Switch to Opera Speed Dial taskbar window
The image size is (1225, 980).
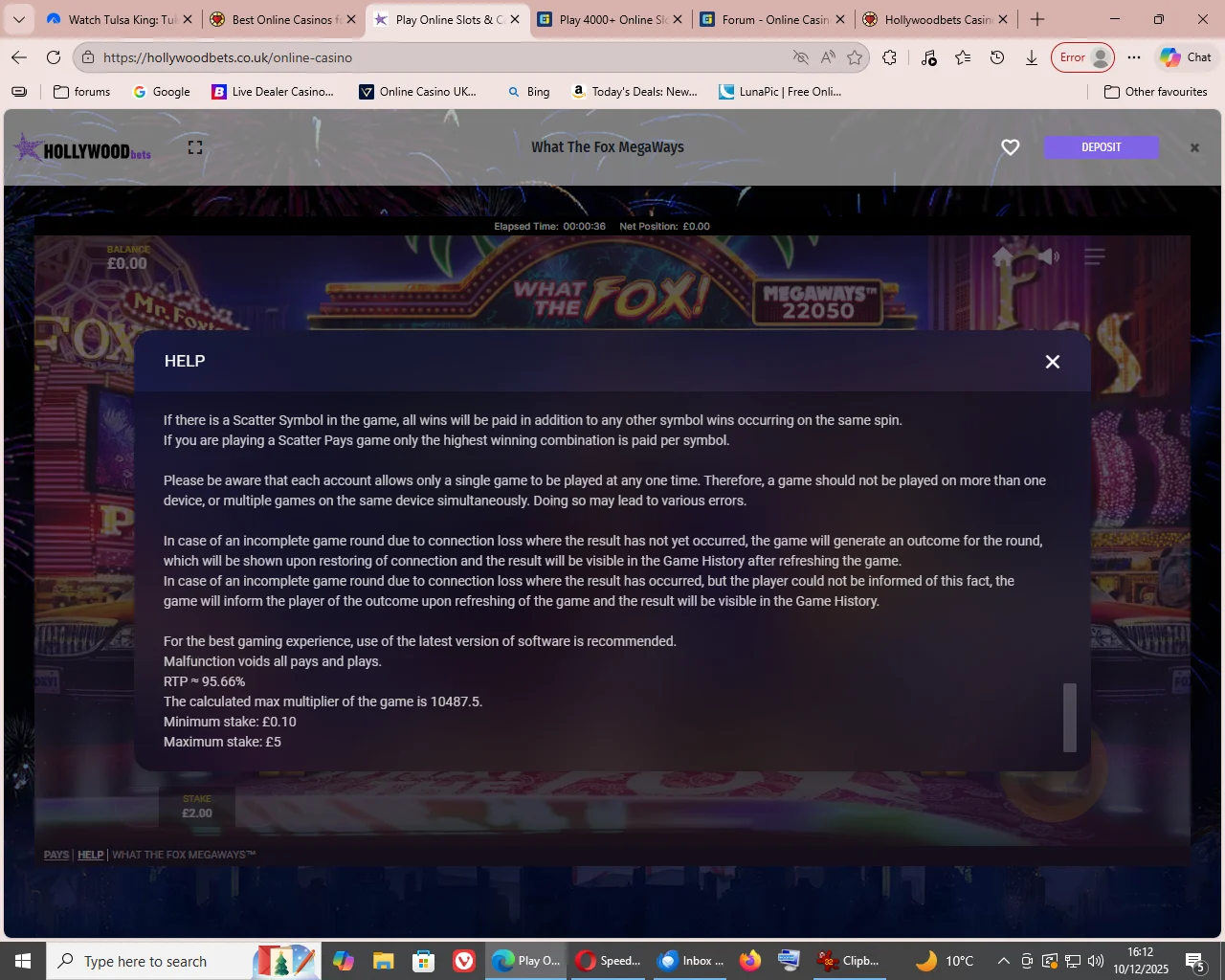point(609,961)
